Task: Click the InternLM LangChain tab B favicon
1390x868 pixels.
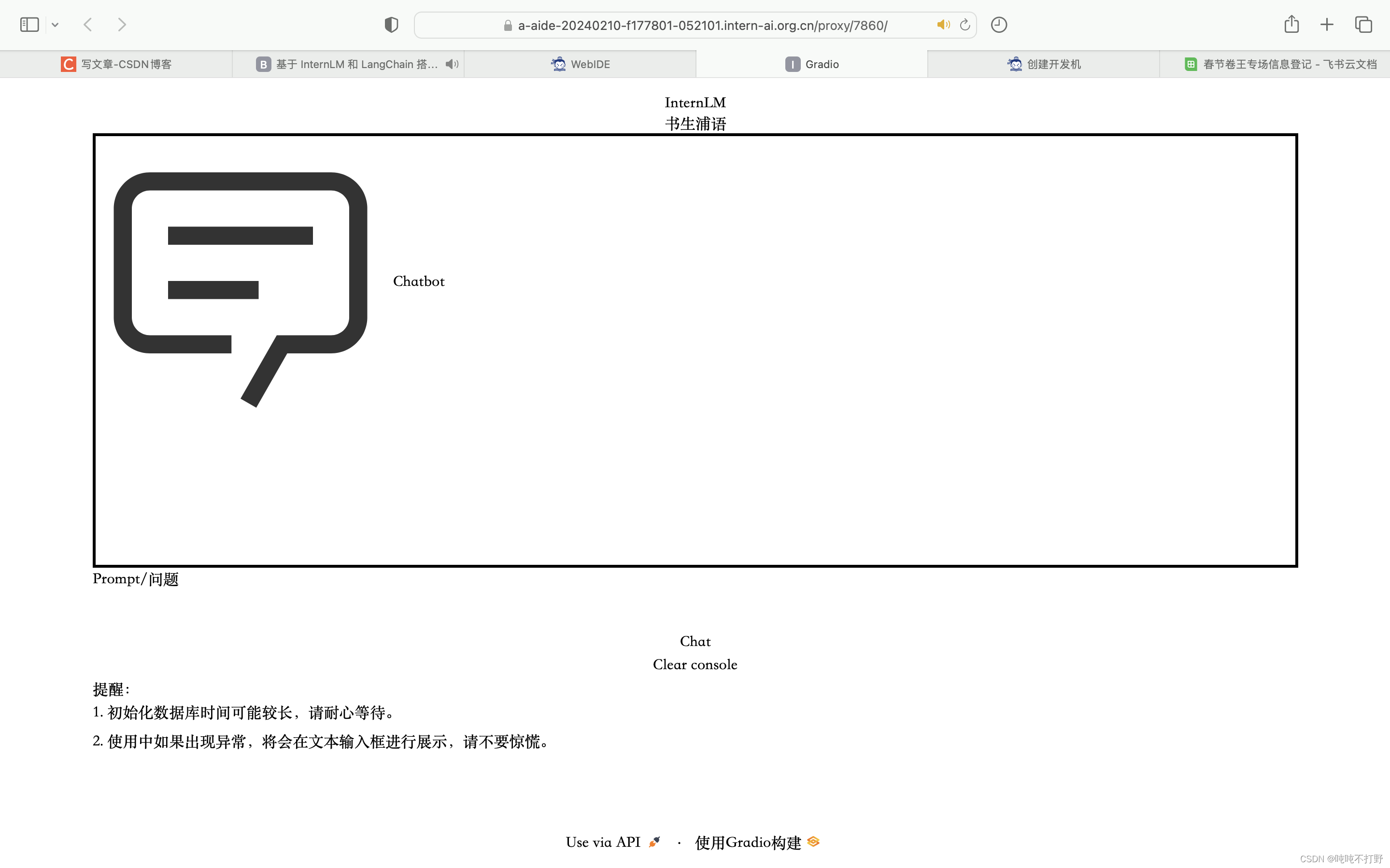Action: point(263,64)
